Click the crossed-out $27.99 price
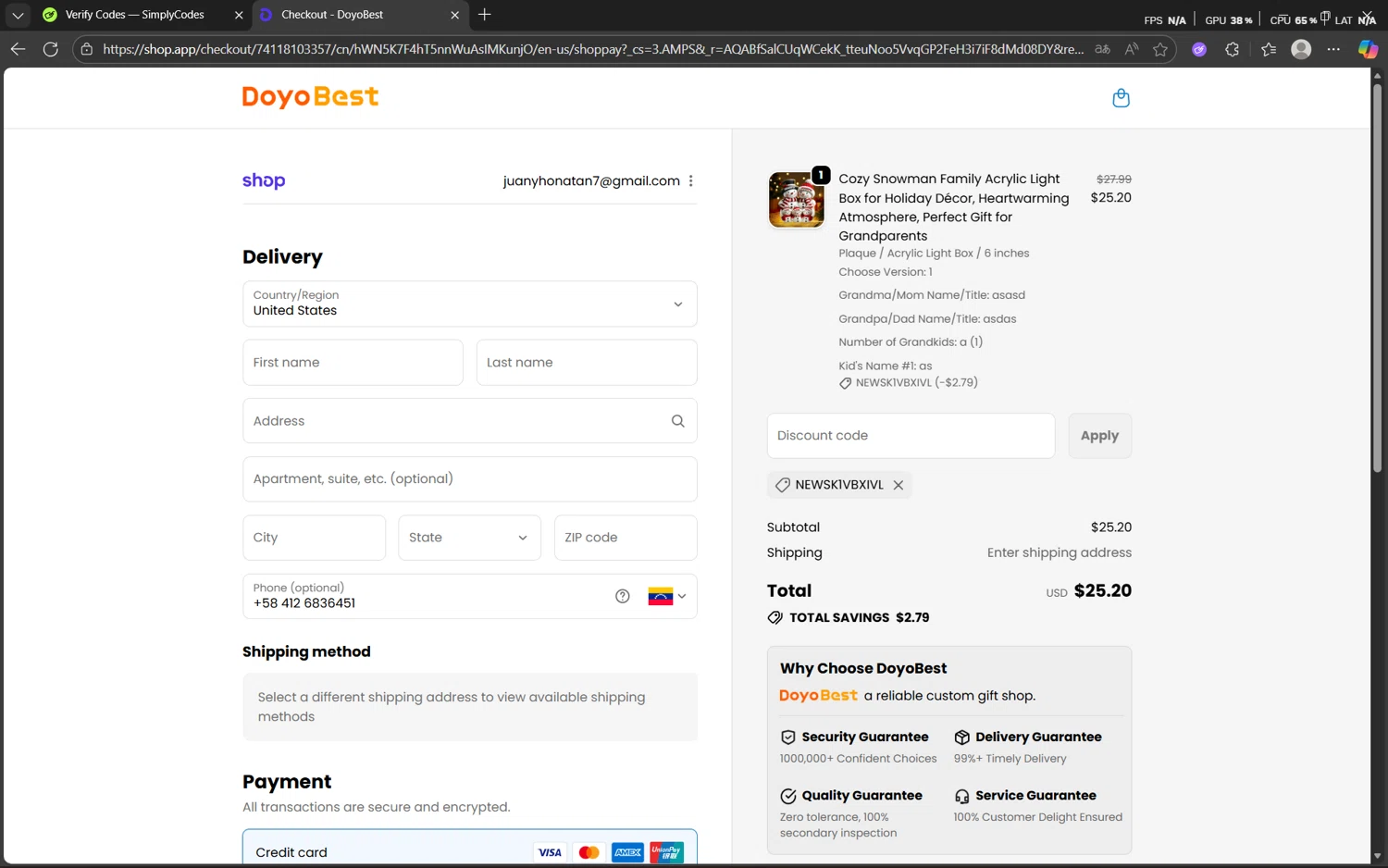Viewport: 1388px width, 868px height. click(x=1114, y=180)
